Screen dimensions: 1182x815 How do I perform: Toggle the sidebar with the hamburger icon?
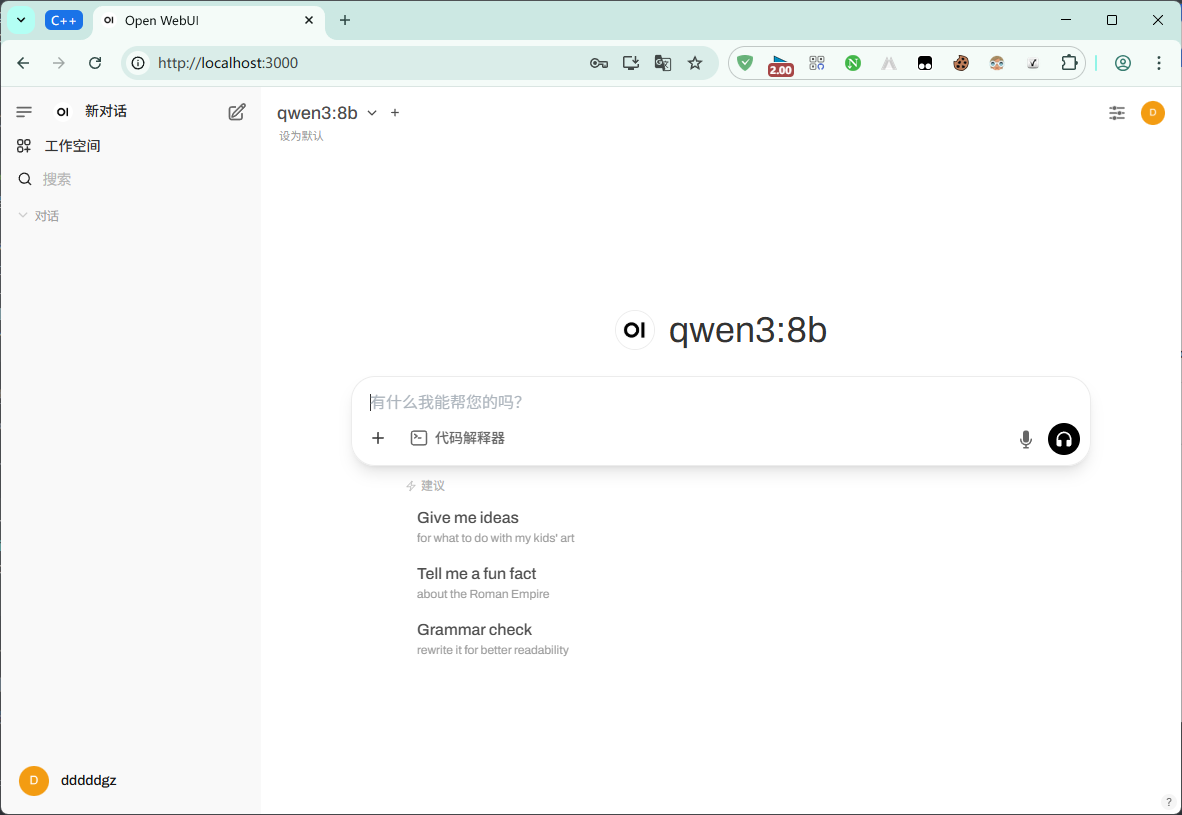(x=24, y=112)
